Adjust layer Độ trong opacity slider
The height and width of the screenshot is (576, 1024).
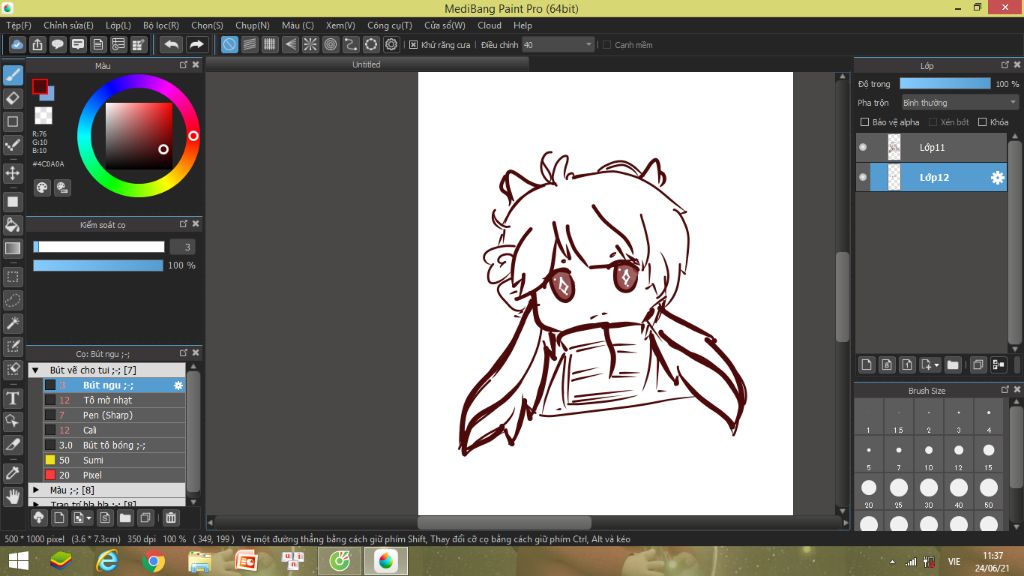click(x=945, y=84)
